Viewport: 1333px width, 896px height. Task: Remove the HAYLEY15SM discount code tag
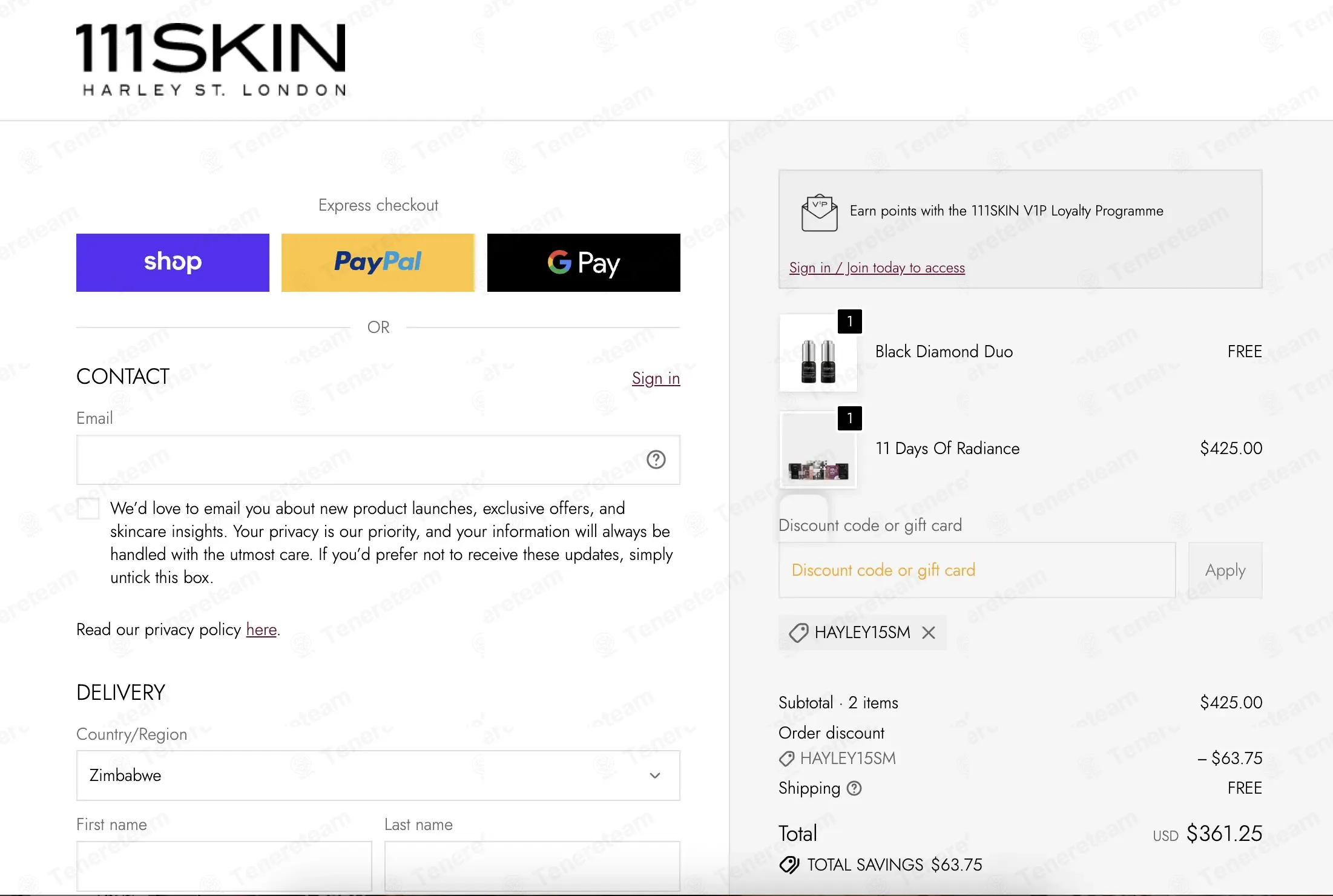pyautogui.click(x=929, y=633)
